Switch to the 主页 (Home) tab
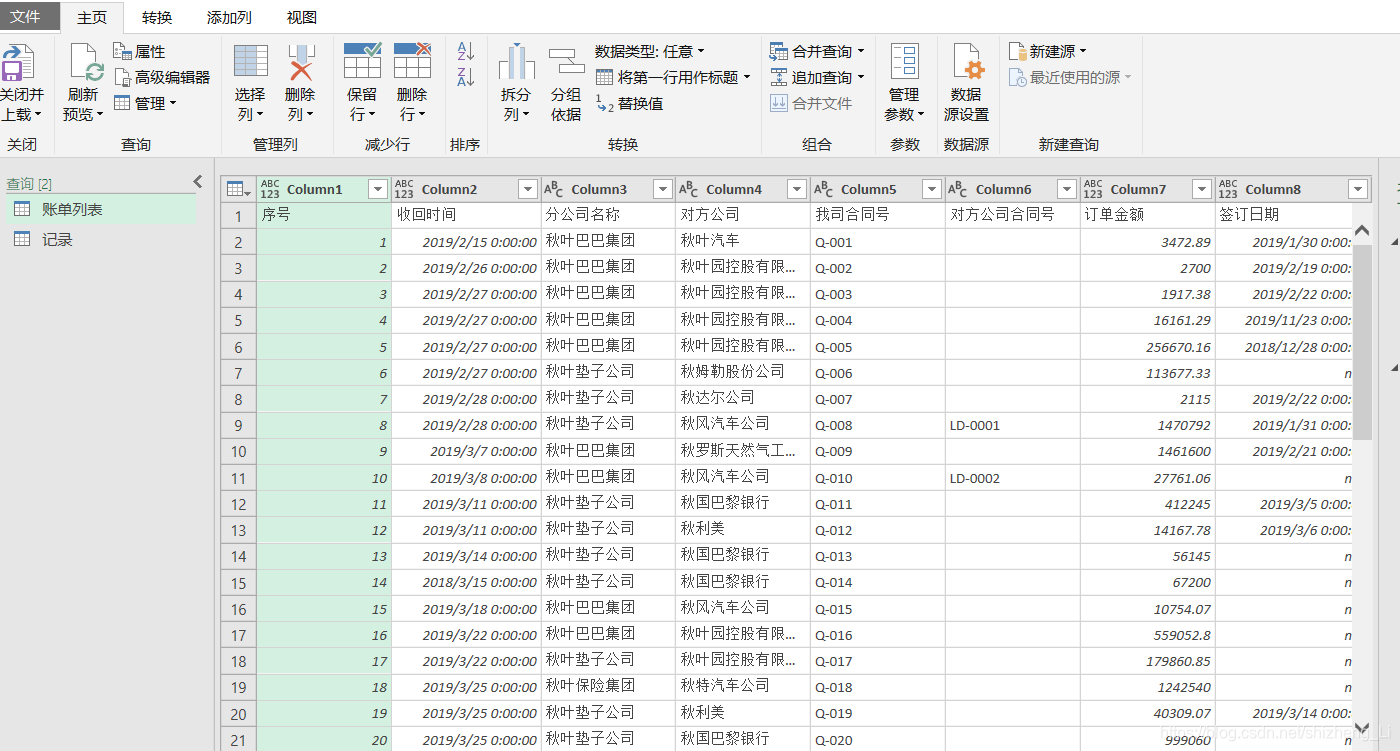Viewport: 1400px width, 751px height. [92, 17]
